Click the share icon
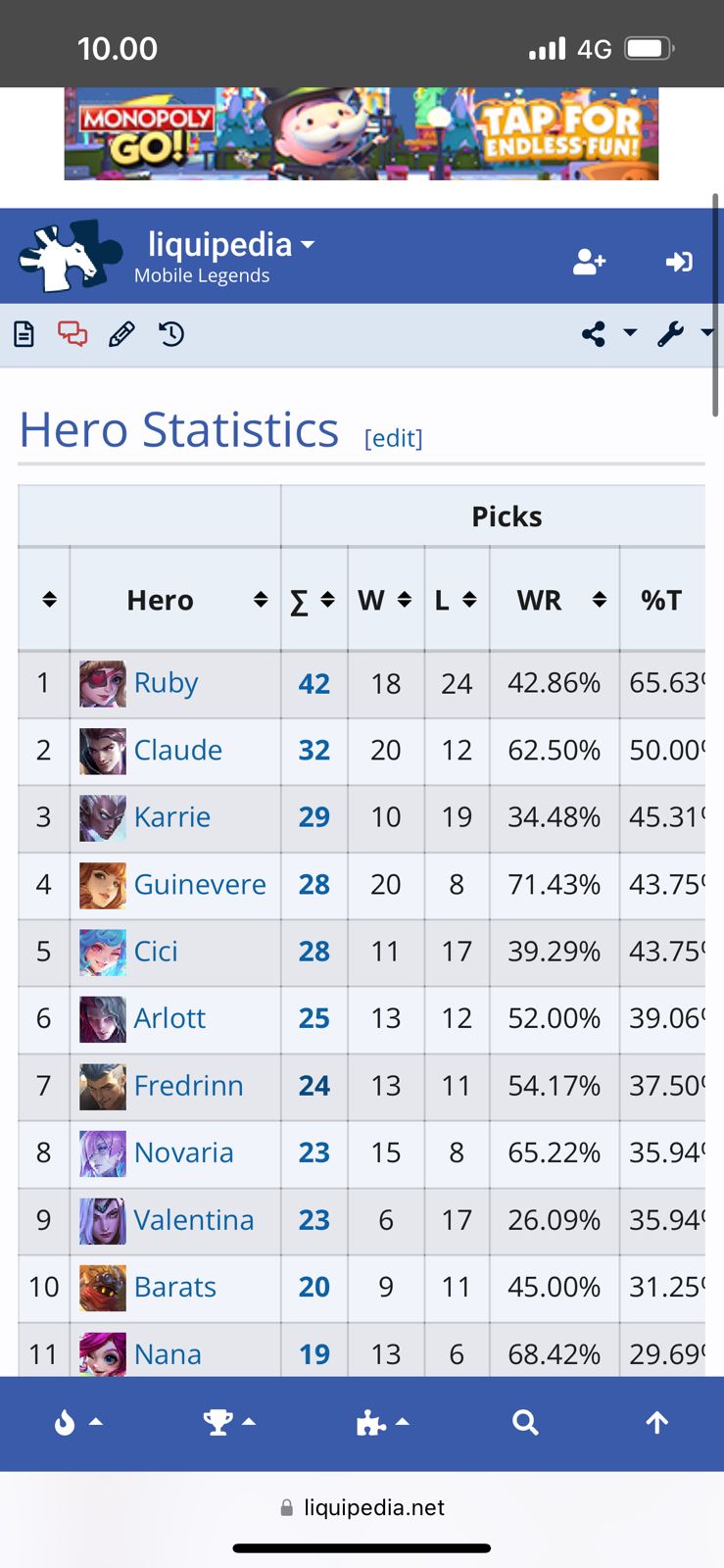The width and height of the screenshot is (724, 1568). click(x=592, y=334)
